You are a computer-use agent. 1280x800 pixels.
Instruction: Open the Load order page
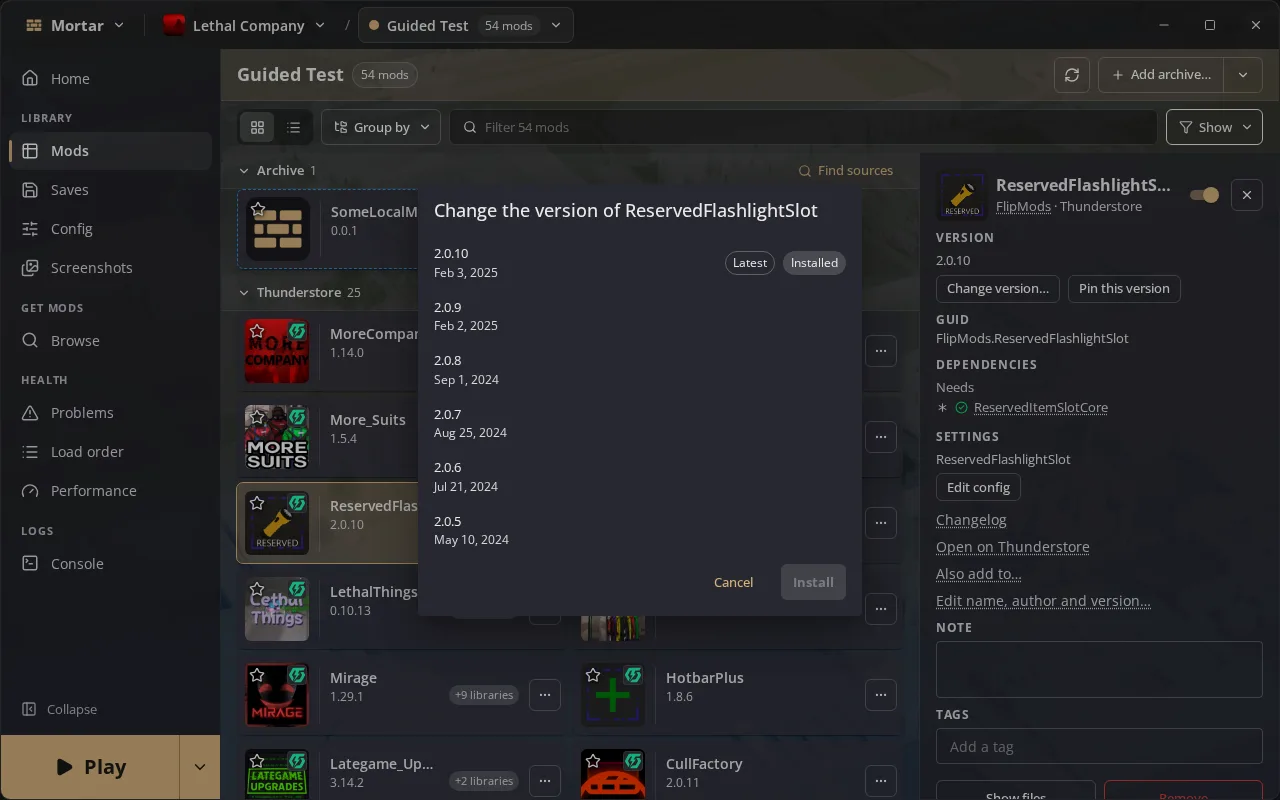click(110, 451)
